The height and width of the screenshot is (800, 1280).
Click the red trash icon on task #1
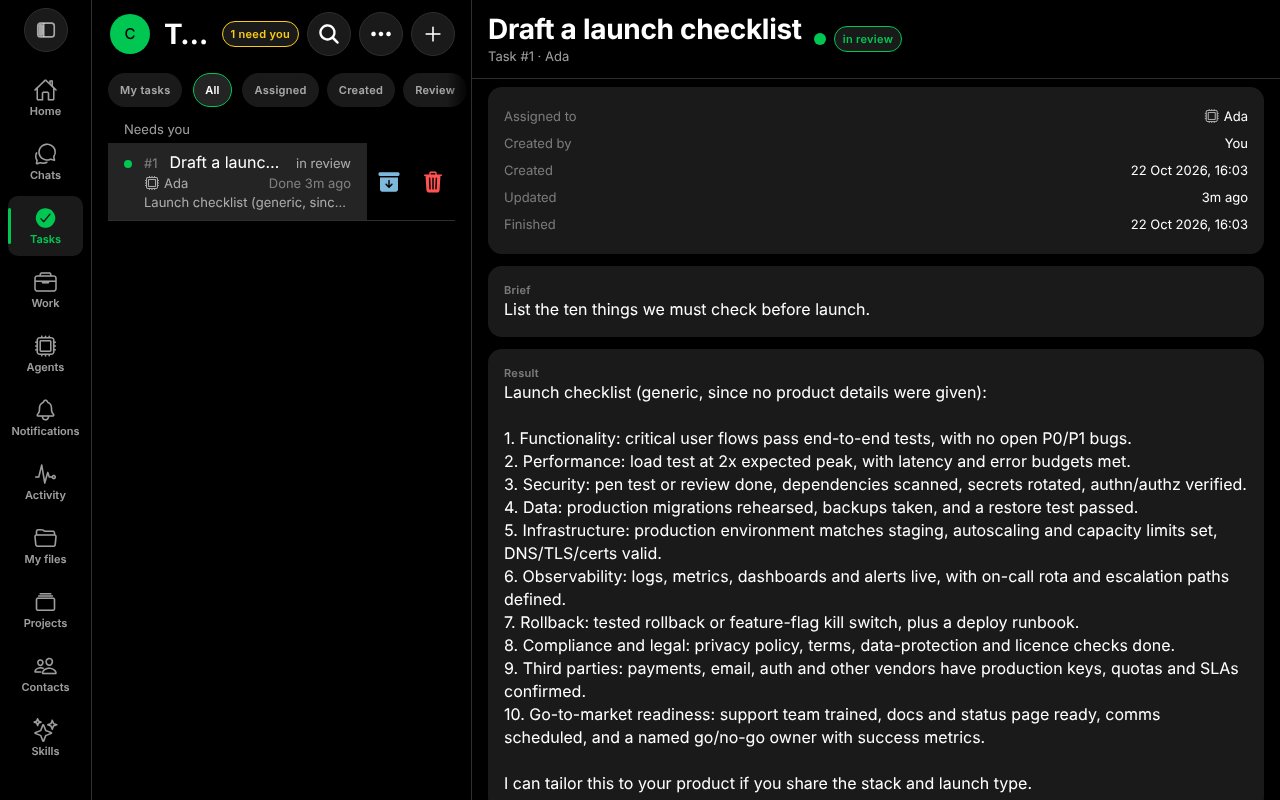click(433, 182)
